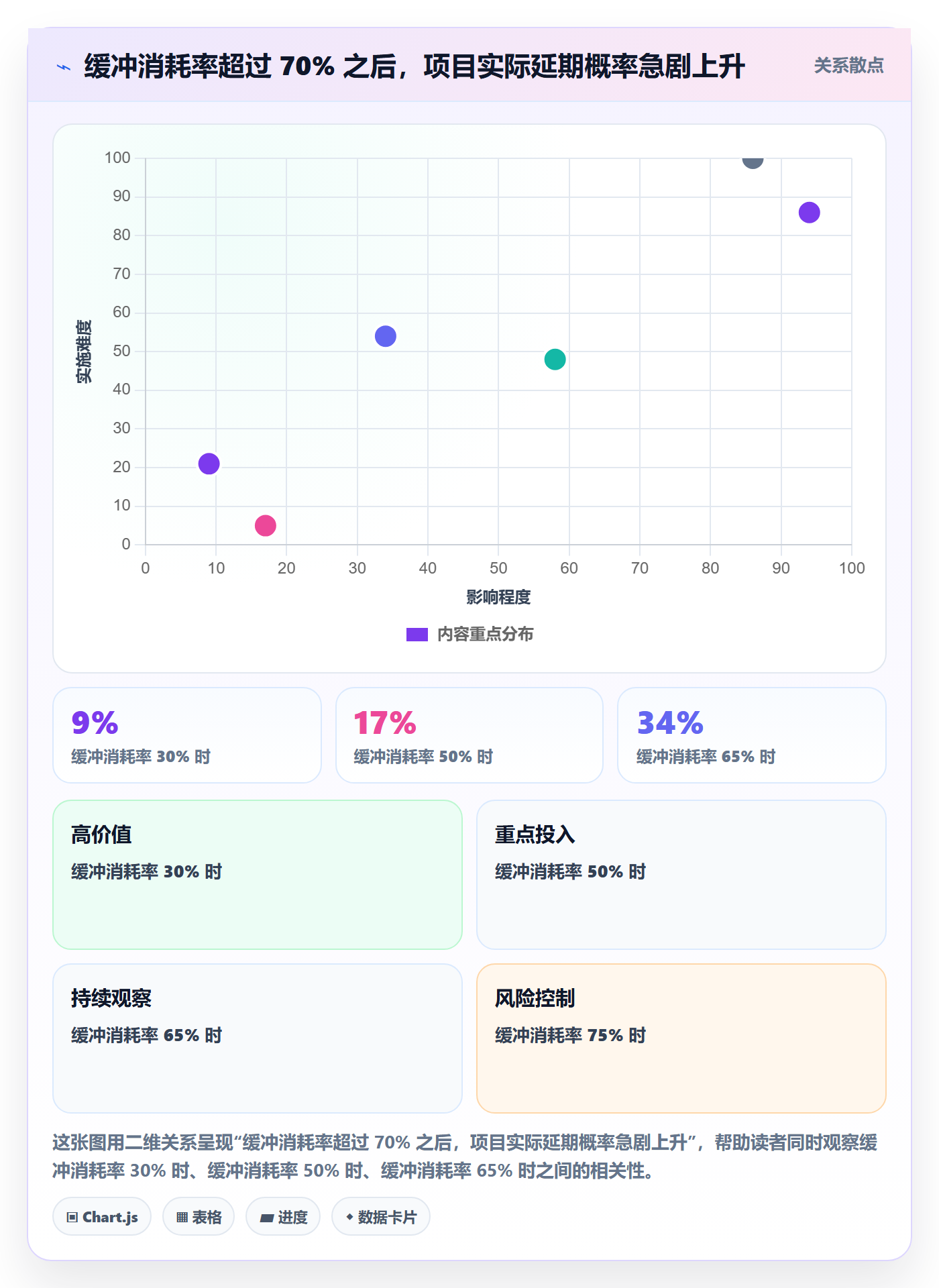This screenshot has width=939, height=1288.
Task: Click the purple legend swatch for 内容重点分布
Action: pos(417,635)
